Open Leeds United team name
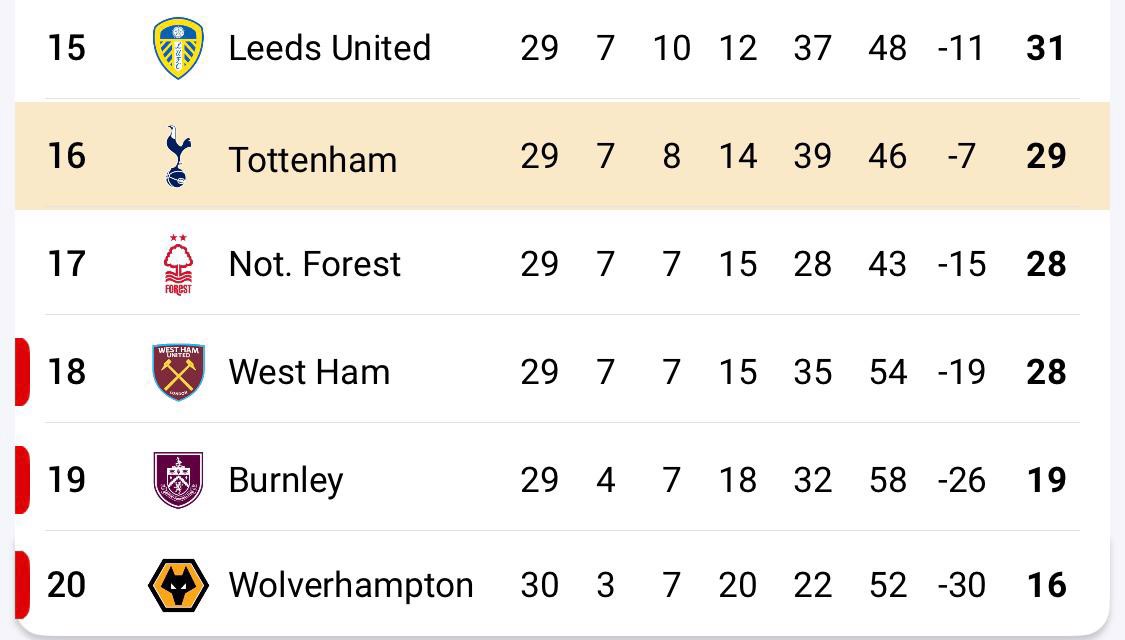1125x640 pixels. coord(329,48)
